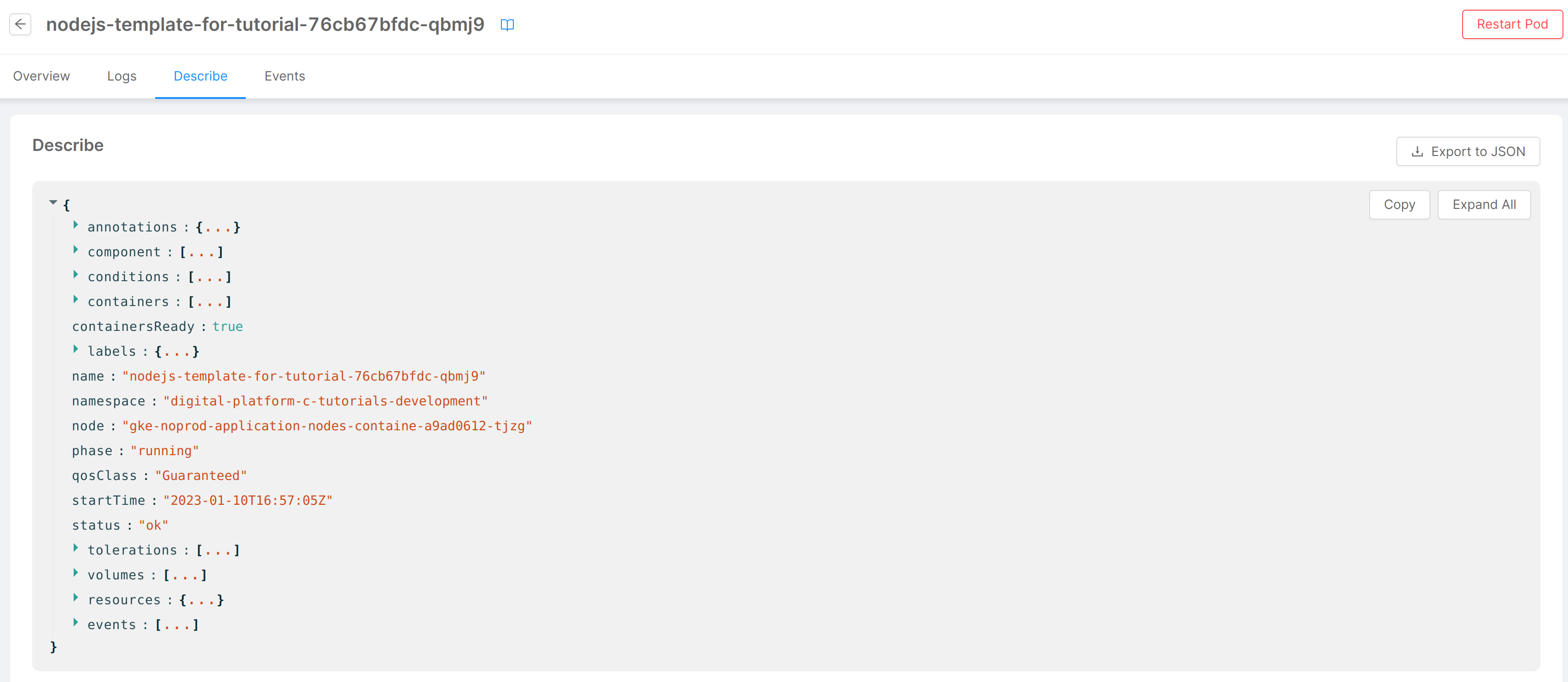Expand the tolerations array

pos(76,548)
